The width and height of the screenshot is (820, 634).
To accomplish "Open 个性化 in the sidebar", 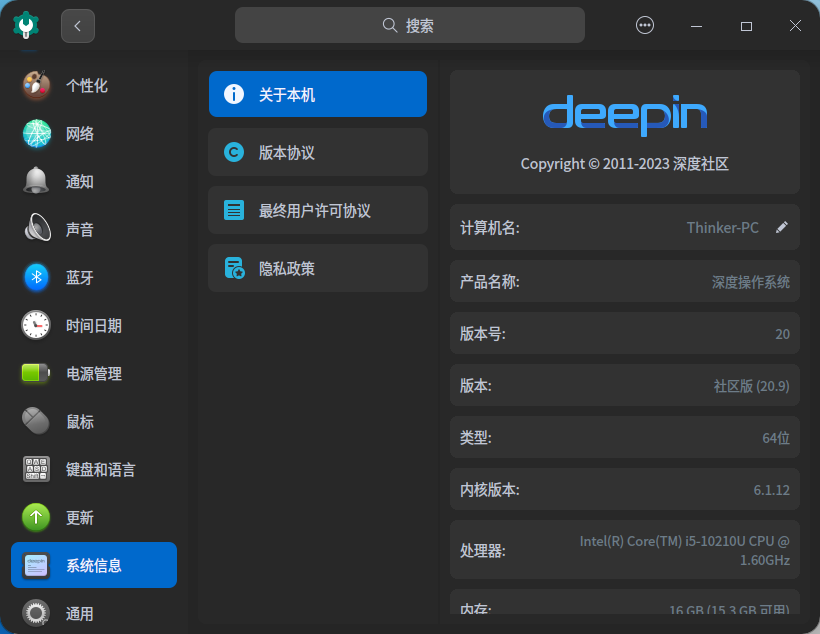I will pyautogui.click(x=94, y=85).
